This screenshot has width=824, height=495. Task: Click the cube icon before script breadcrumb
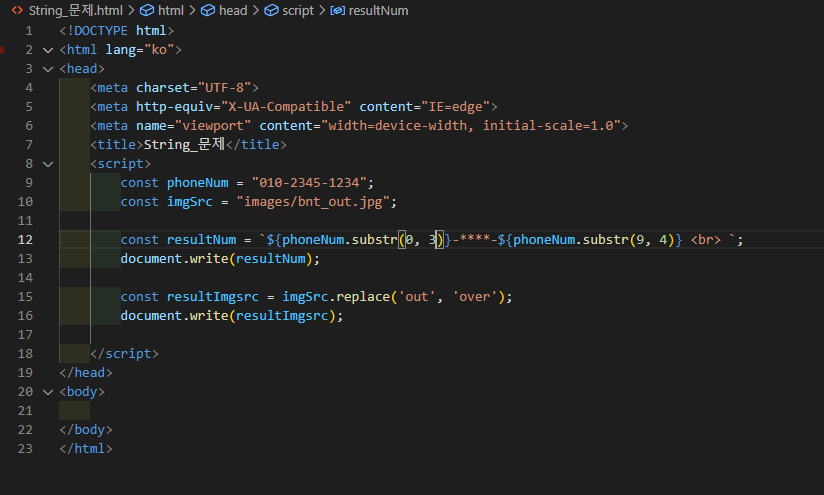point(271,11)
